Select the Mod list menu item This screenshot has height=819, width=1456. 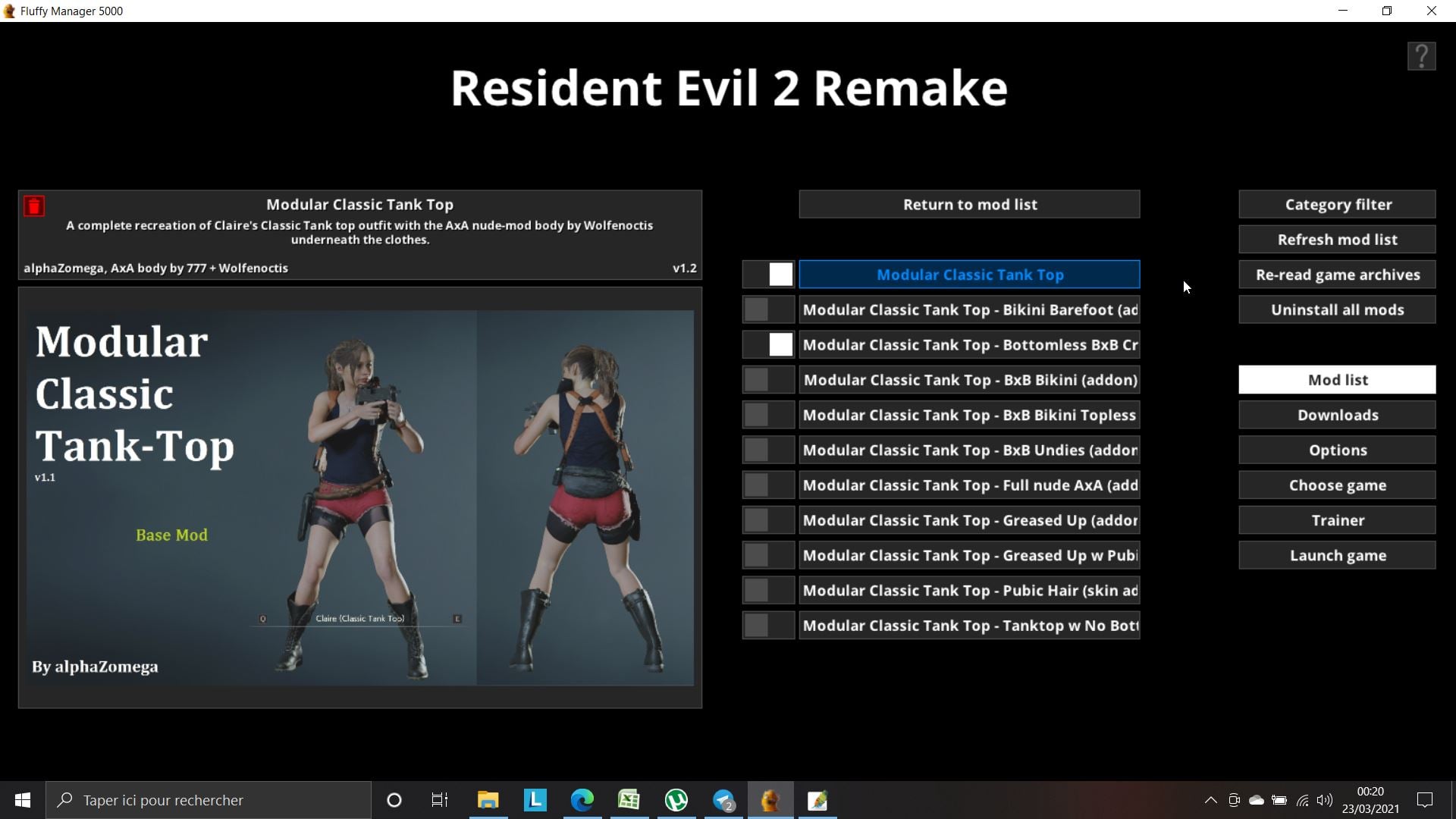click(1337, 380)
